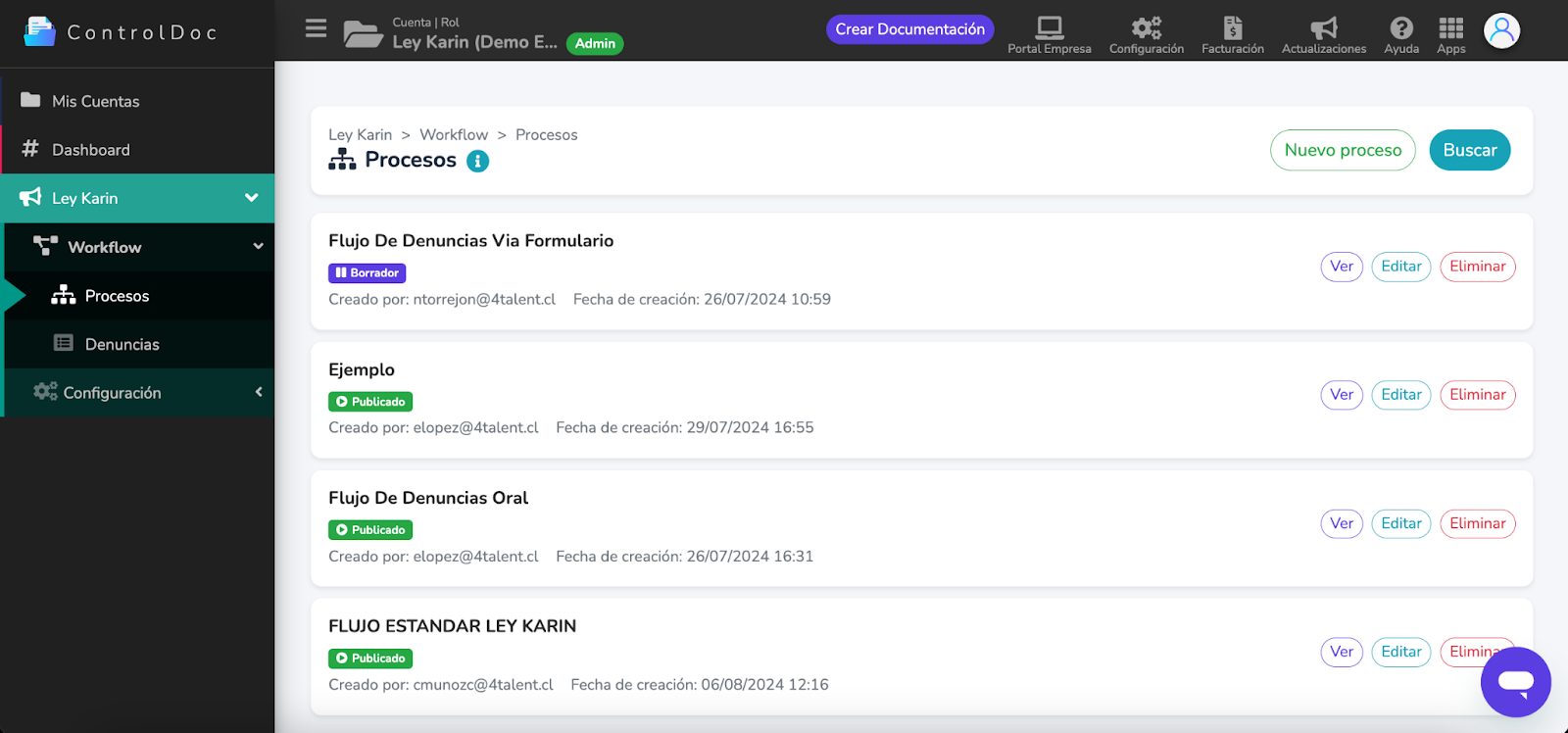
Task: Click account name Ley Karin (Demo E...
Action: pos(474,42)
